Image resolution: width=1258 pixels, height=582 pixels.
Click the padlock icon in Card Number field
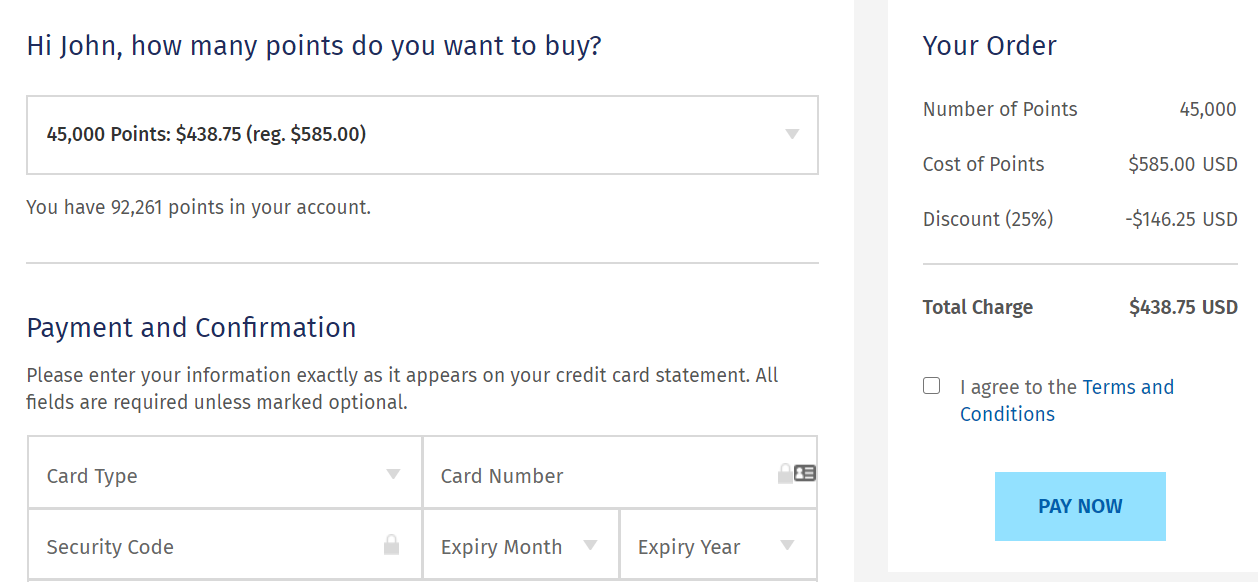pos(785,474)
